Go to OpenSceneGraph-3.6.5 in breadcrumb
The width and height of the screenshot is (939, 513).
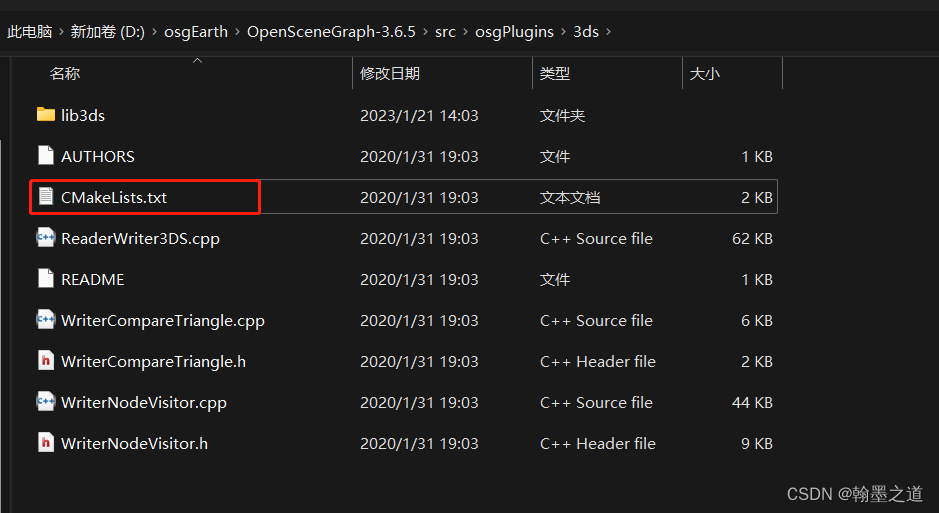coord(331,32)
